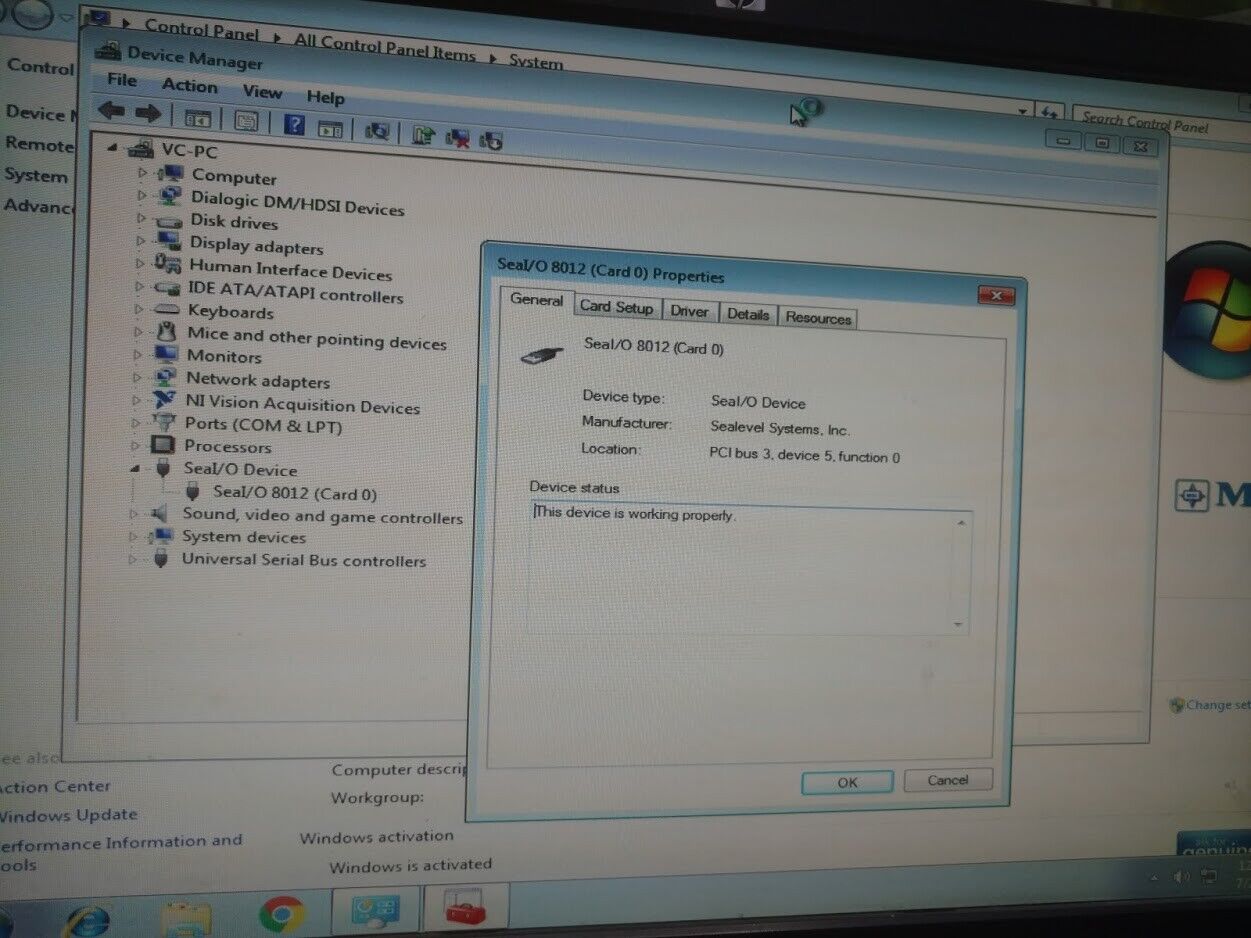Viewport: 1251px width, 938px height.
Task: Click All Control Panel Items in breadcrumb
Action: pos(385,47)
